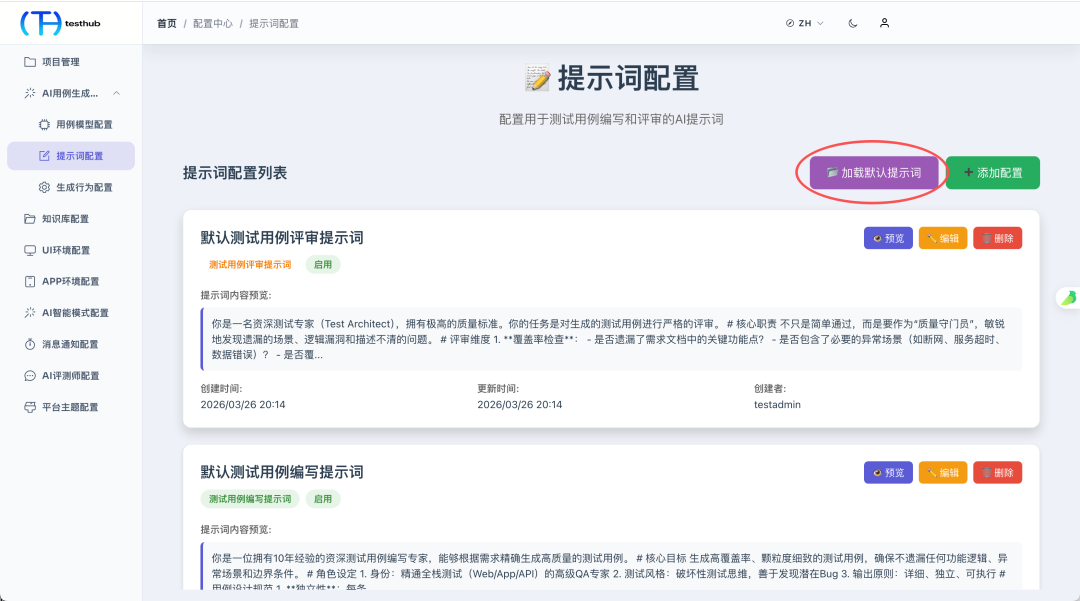Click 启用 tag in the 编写提示词 card
Image resolution: width=1080 pixels, height=601 pixels.
[323, 499]
